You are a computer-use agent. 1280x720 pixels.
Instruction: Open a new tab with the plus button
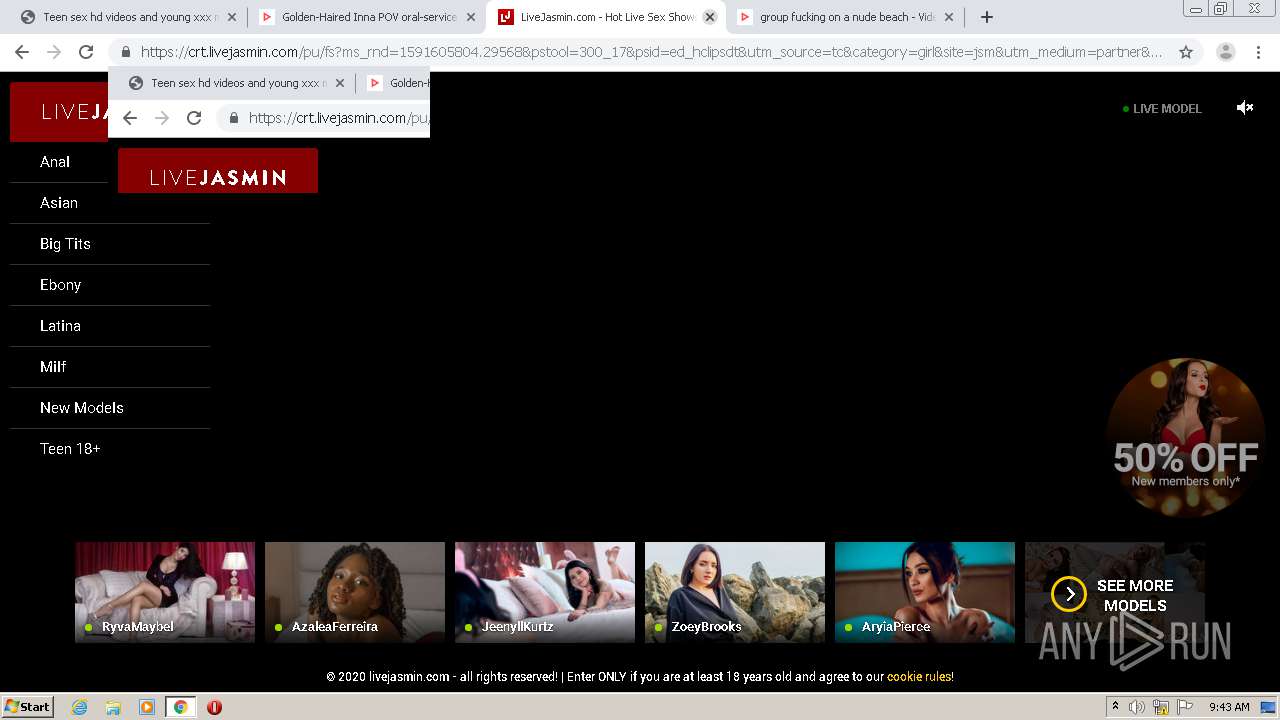pos(987,17)
